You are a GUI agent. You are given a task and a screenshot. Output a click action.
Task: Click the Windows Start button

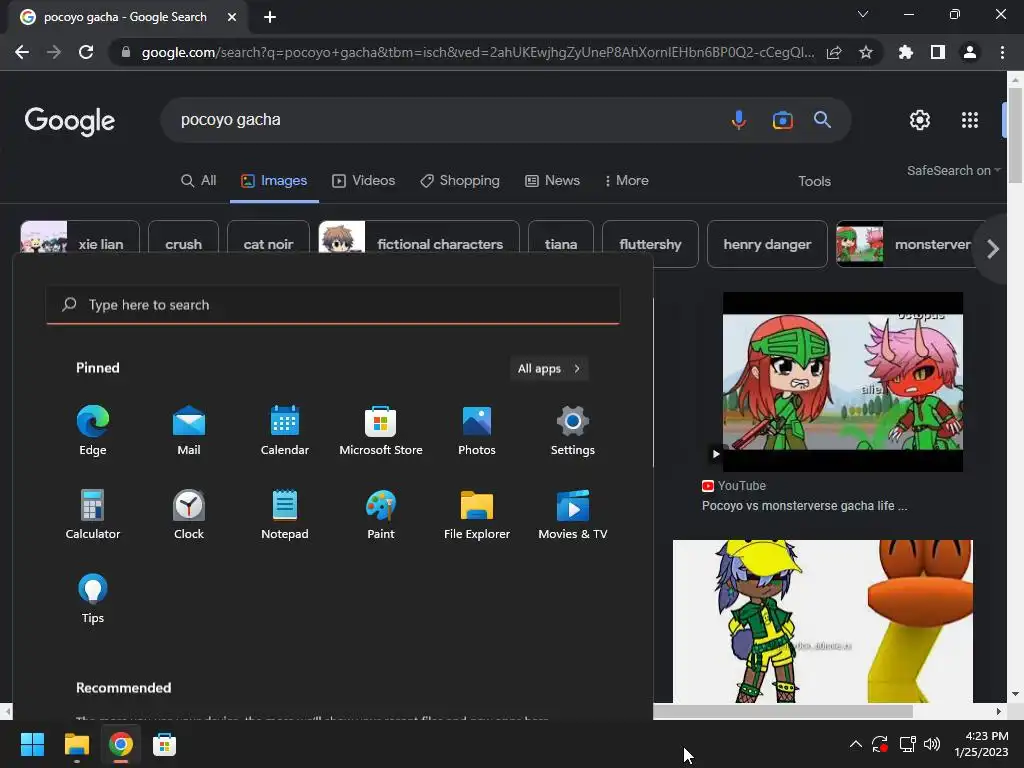pos(32,744)
